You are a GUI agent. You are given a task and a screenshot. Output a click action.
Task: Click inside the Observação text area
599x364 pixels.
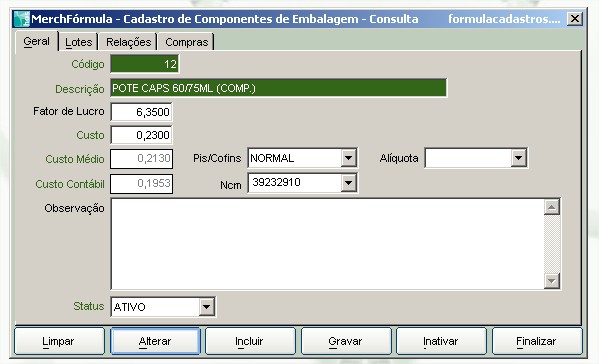pyautogui.click(x=327, y=244)
